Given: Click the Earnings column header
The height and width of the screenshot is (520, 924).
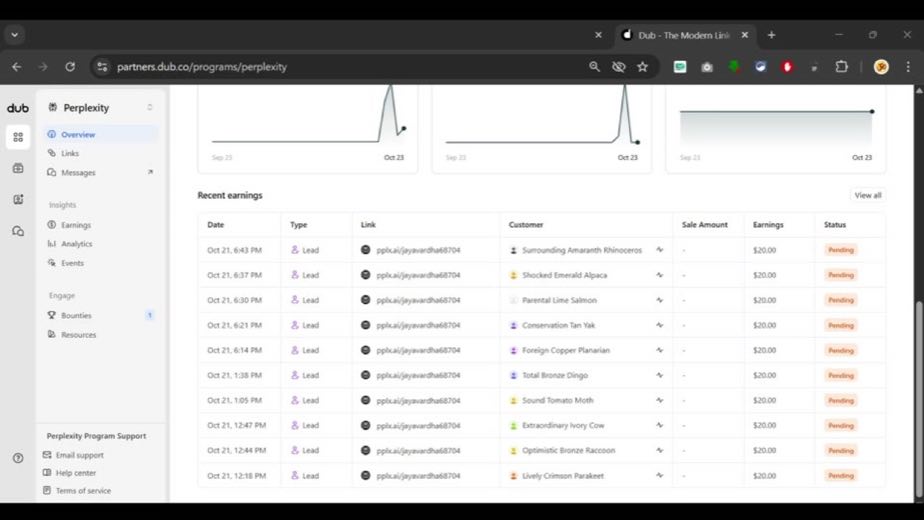Looking at the screenshot, I should [768, 225].
